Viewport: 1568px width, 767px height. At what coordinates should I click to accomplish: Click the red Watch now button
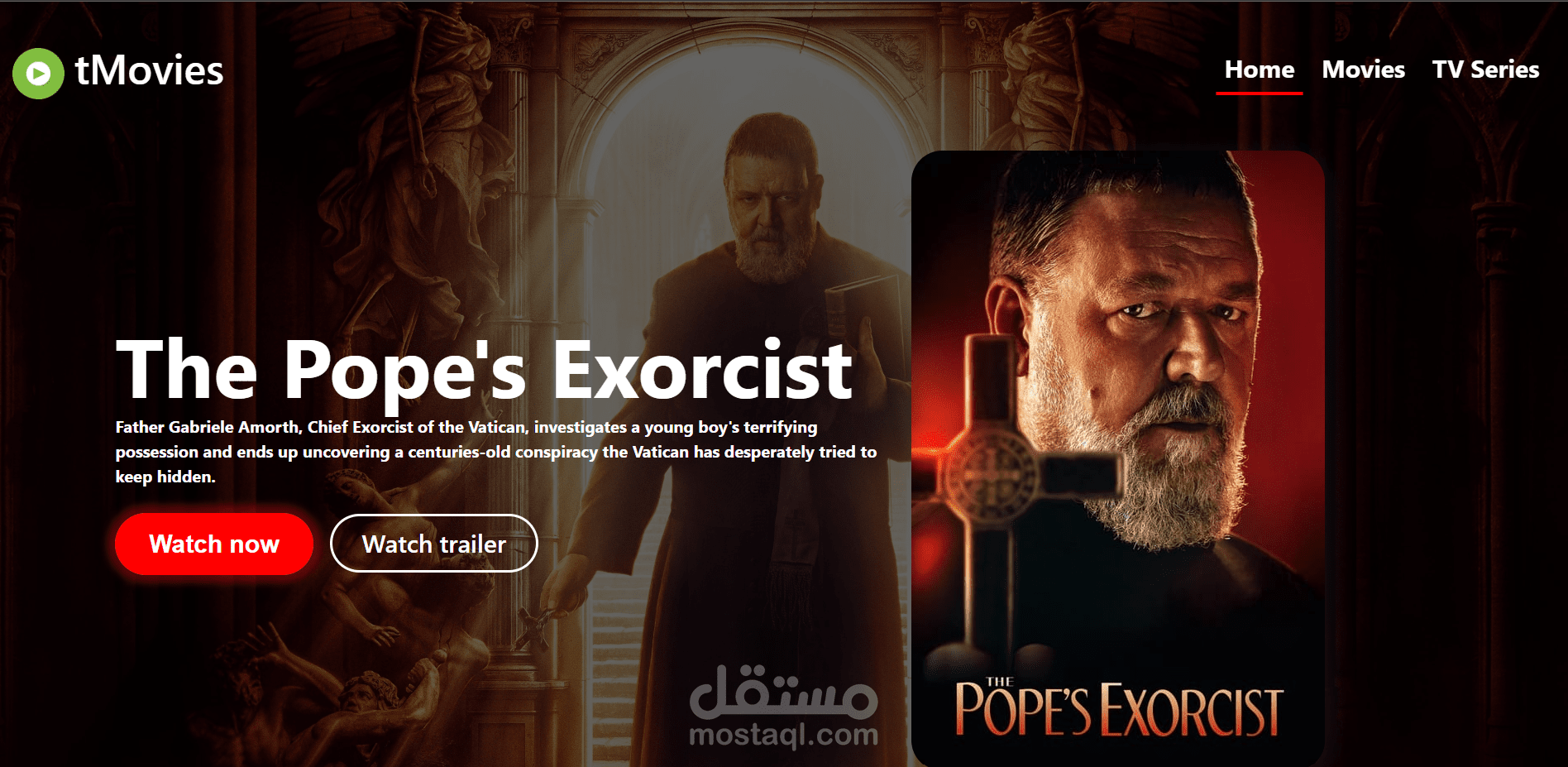coord(214,544)
